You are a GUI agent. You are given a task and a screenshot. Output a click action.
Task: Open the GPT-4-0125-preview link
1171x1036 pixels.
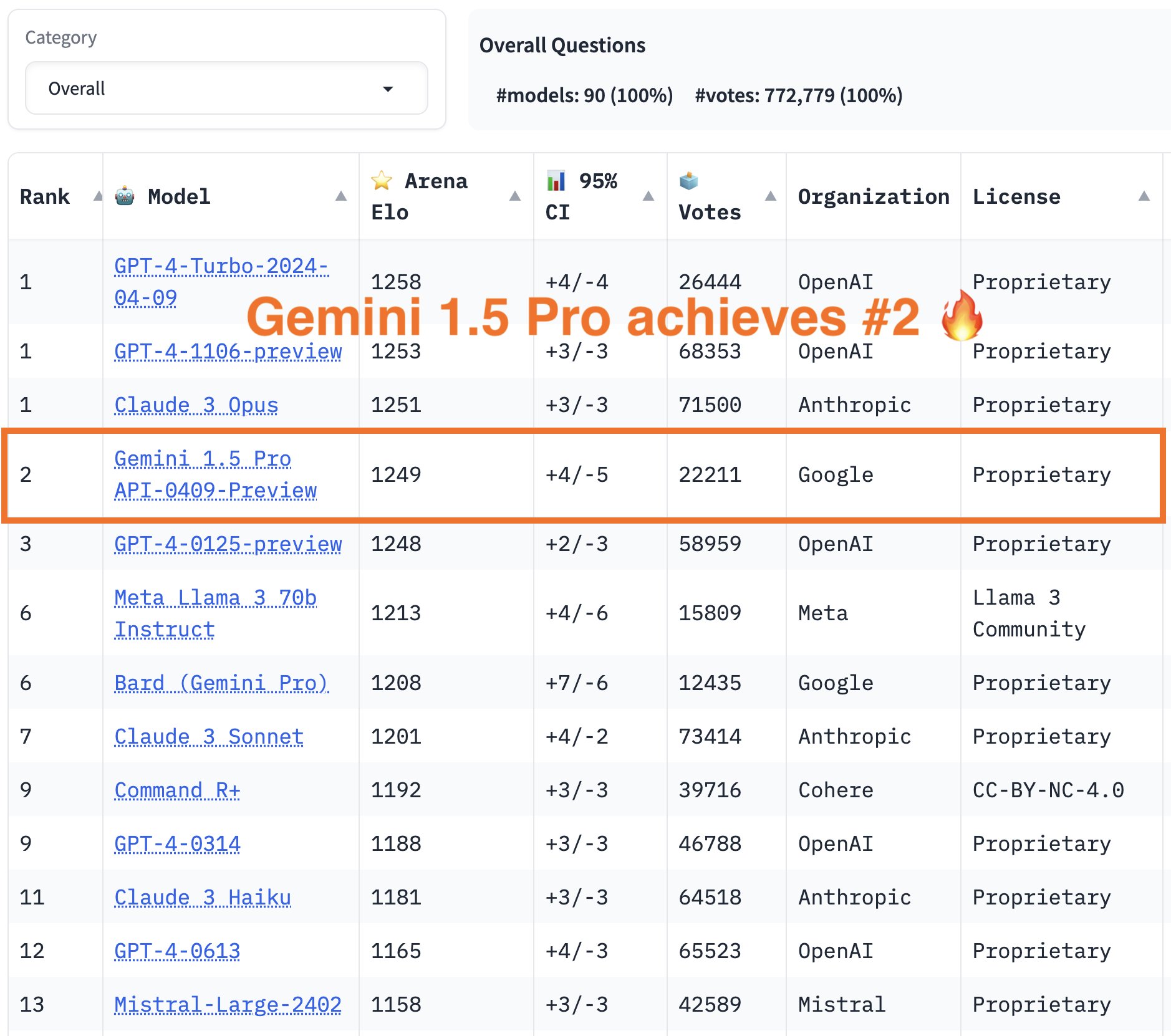pyautogui.click(x=228, y=544)
